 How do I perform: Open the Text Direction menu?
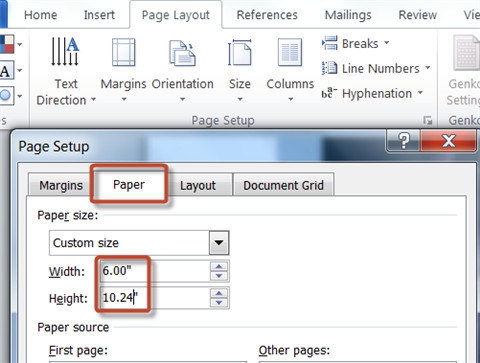66,71
